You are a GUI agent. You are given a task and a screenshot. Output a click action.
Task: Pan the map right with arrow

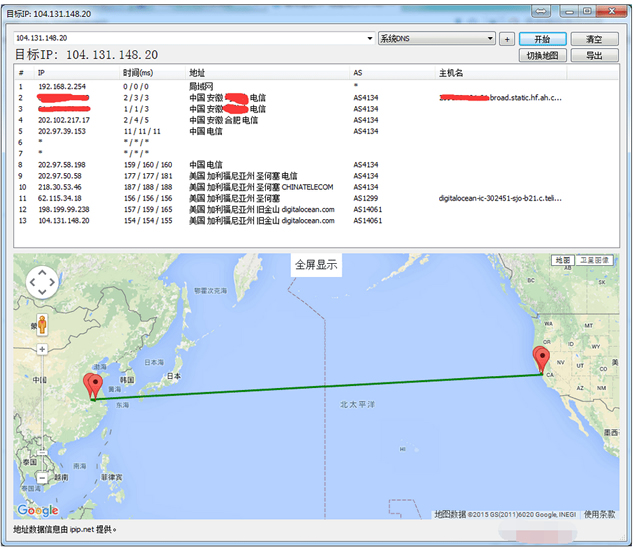(52, 282)
